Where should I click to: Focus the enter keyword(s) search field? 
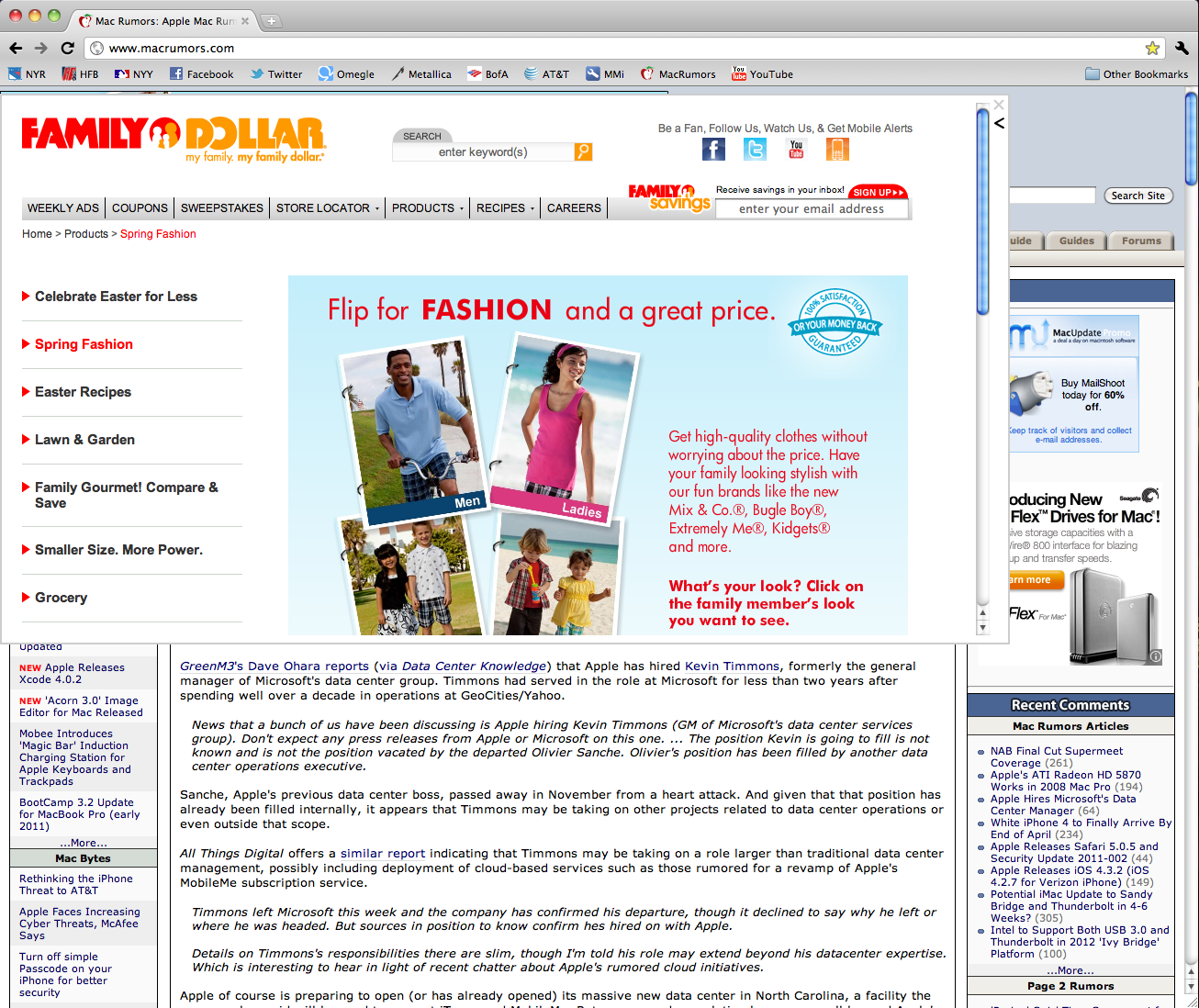[x=483, y=152]
